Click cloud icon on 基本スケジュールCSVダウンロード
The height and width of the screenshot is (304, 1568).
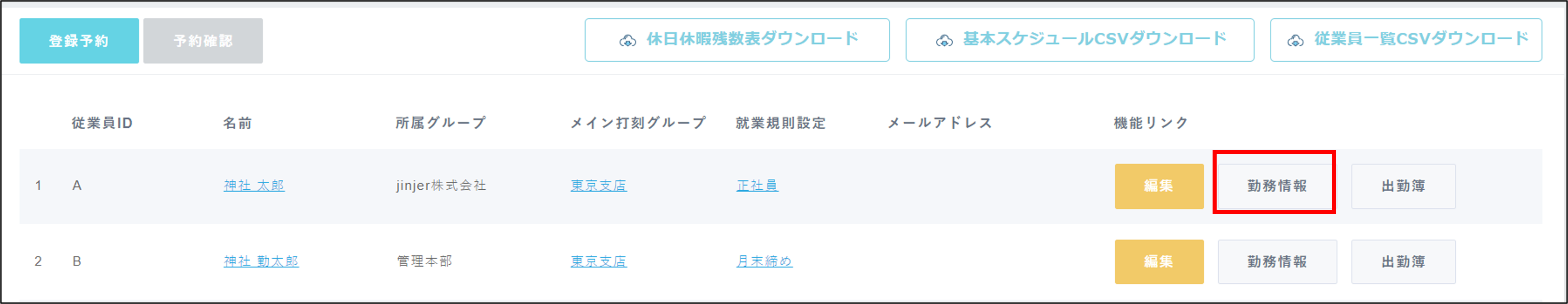944,41
